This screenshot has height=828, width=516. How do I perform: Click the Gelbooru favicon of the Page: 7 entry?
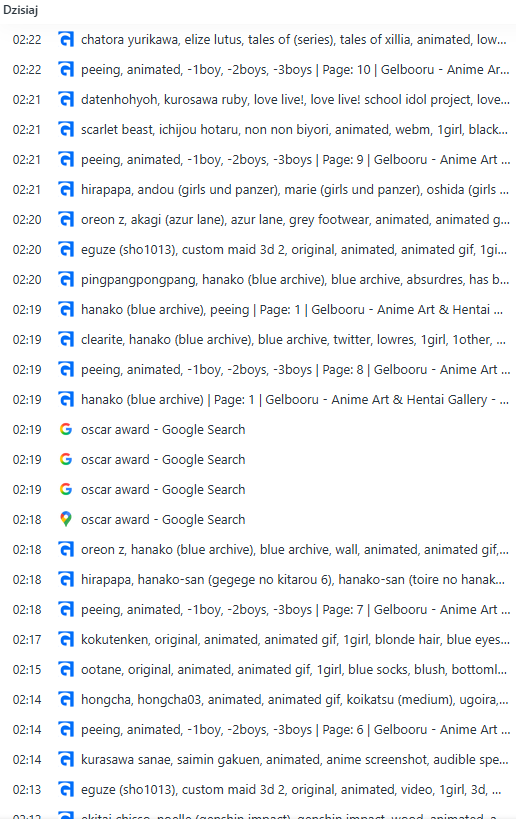pyautogui.click(x=65, y=609)
